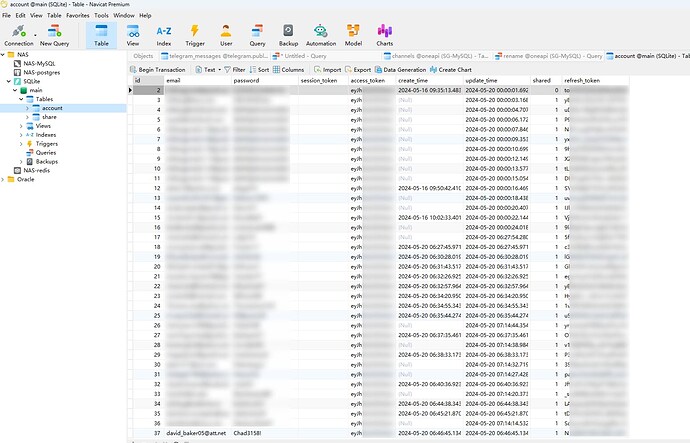Collapse the NAS connection group

pyautogui.click(x=3, y=55)
